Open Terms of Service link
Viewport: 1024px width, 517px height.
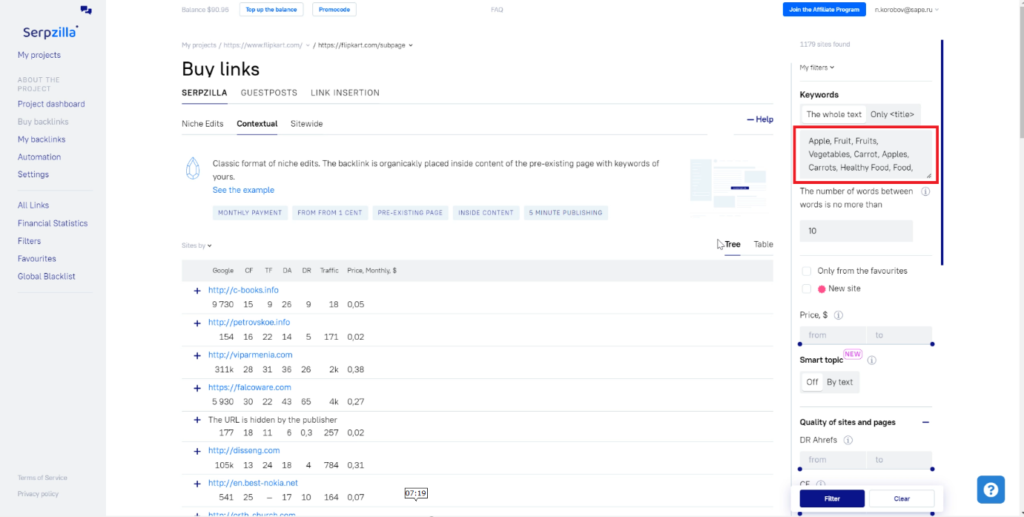coord(42,478)
